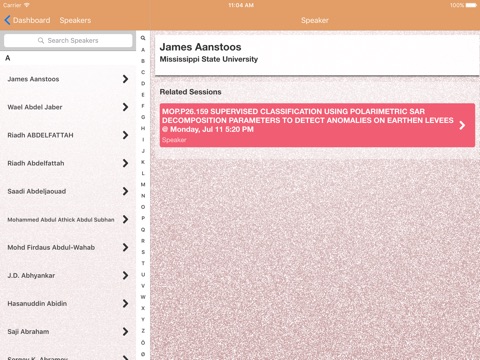Jump to letter Y in the index
The width and height of the screenshot is (480, 360).
[143, 319]
